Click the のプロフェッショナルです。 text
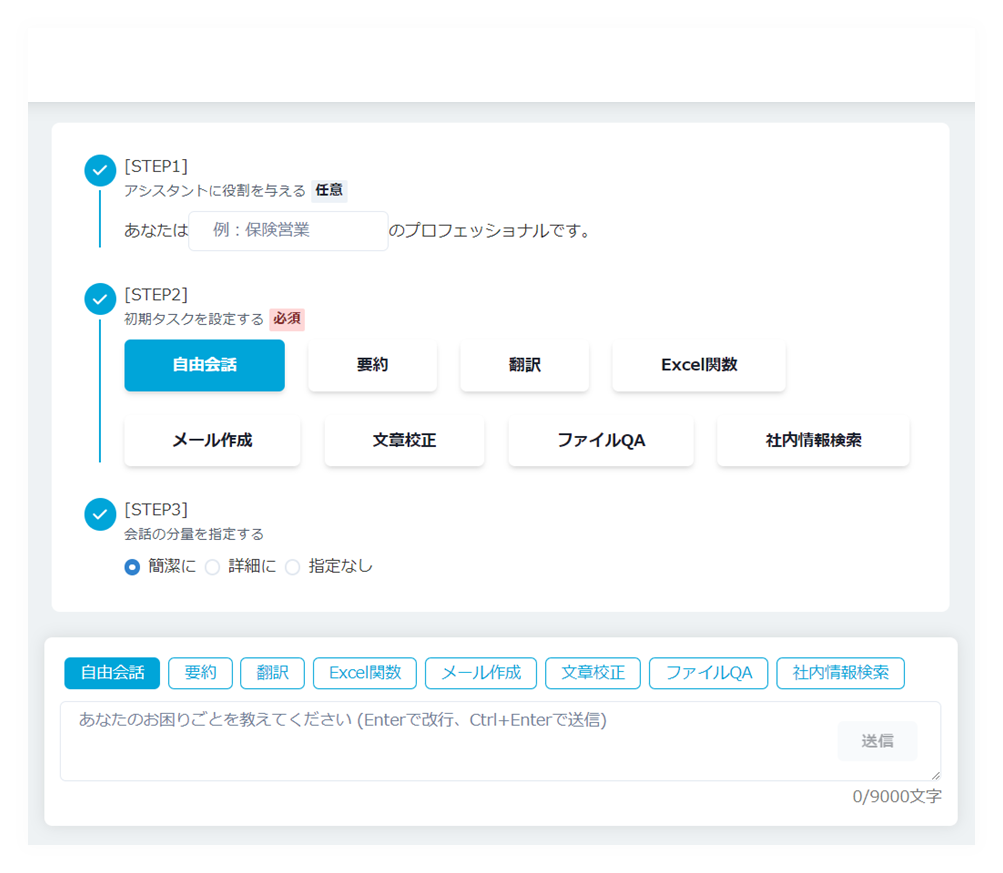The image size is (1003, 873). pyautogui.click(x=492, y=231)
